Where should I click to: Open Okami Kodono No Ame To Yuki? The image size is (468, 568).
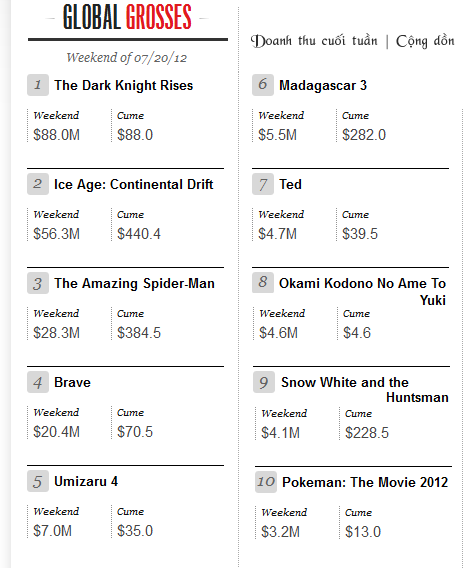(x=362, y=292)
